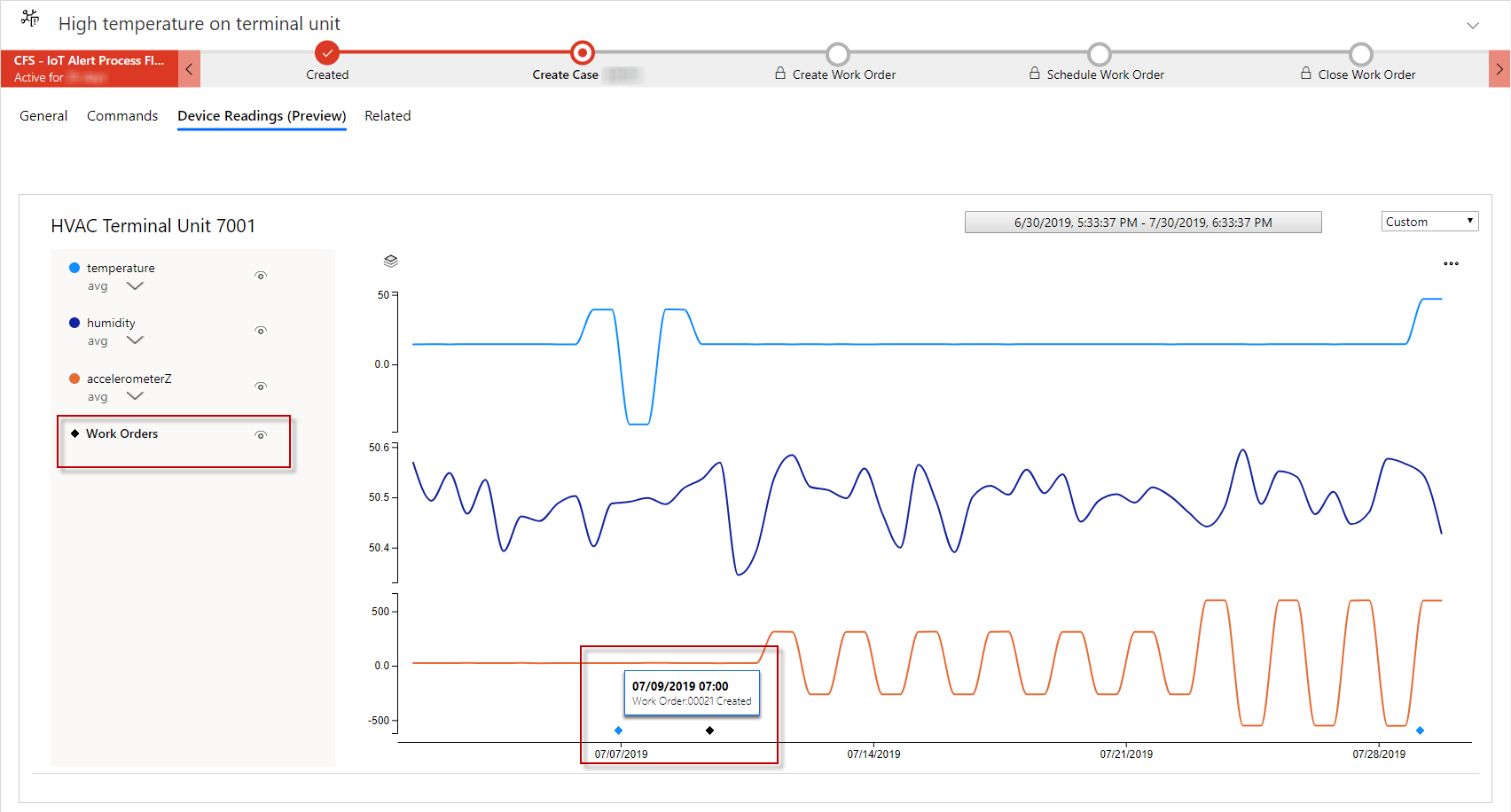Click the locked Create Work Order stage
The height and width of the screenshot is (812, 1511).
(836, 55)
